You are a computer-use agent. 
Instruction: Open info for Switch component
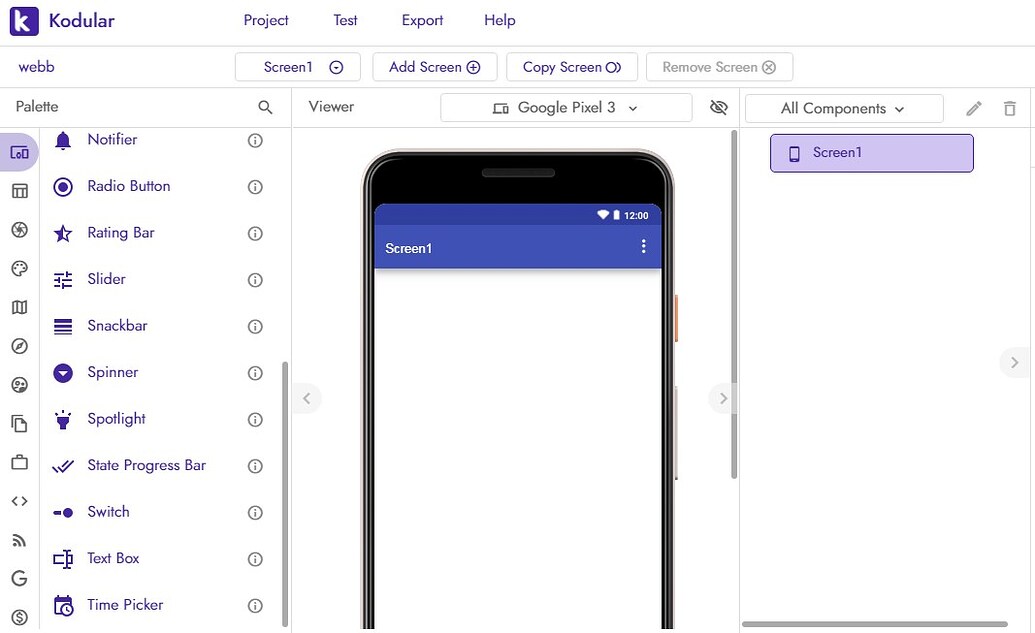(255, 513)
